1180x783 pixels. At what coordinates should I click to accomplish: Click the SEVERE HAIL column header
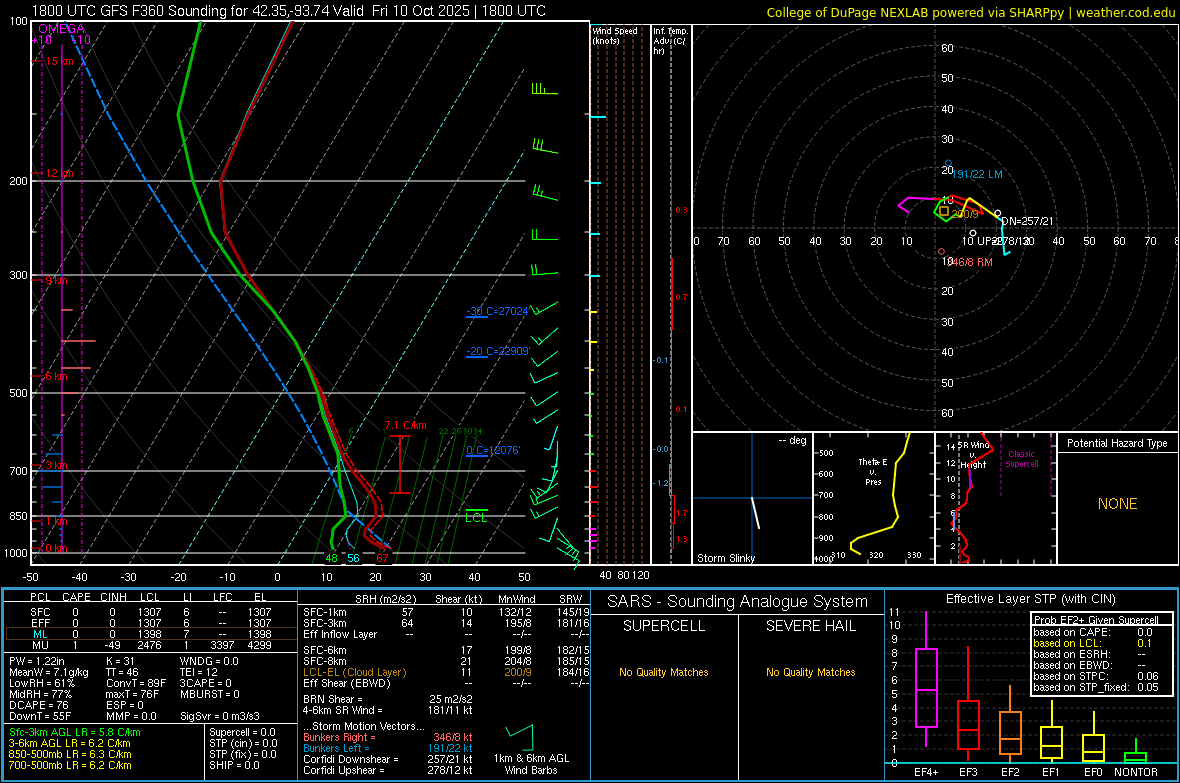coord(810,626)
